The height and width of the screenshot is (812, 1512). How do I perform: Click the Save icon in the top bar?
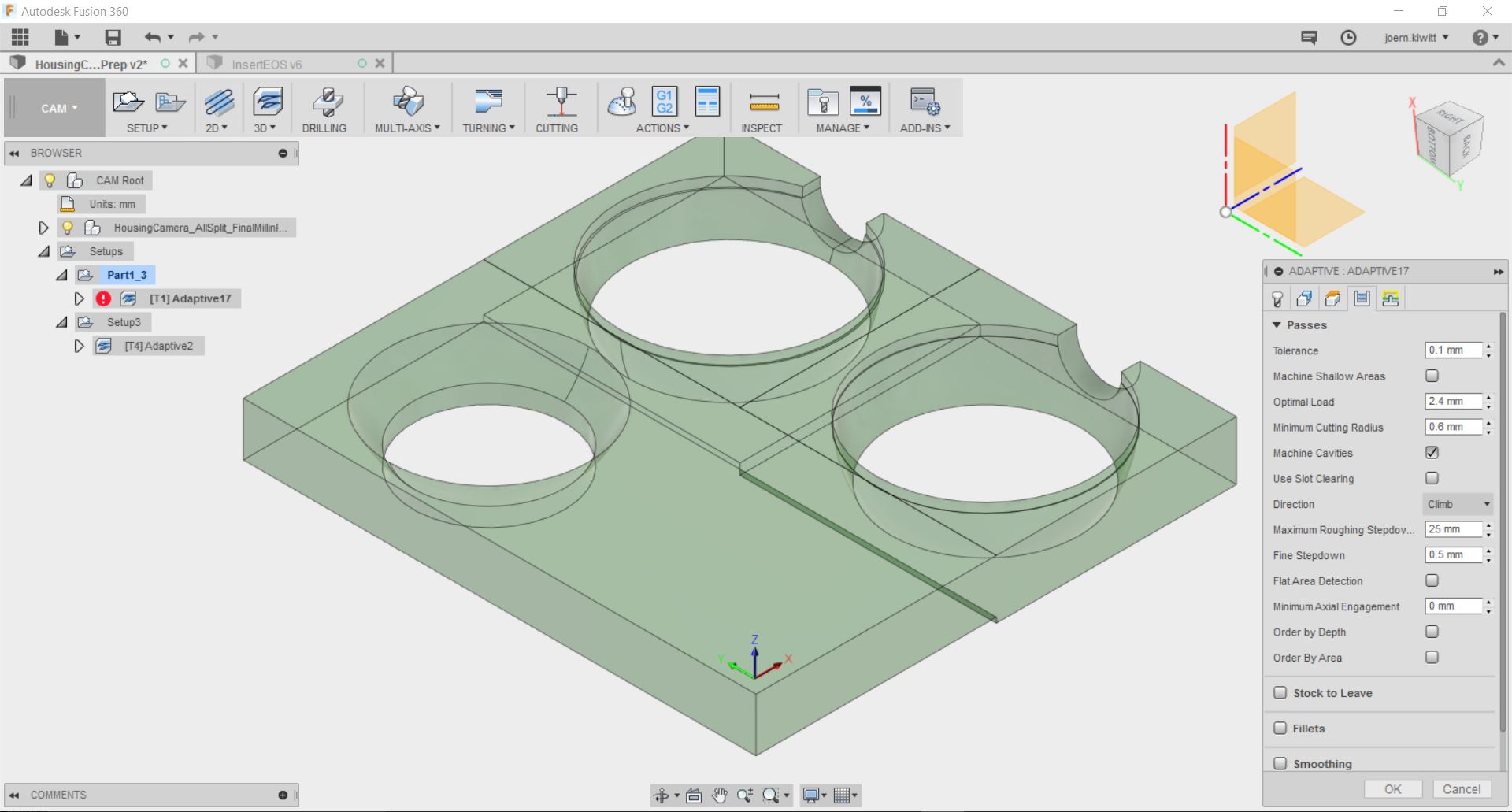113,37
